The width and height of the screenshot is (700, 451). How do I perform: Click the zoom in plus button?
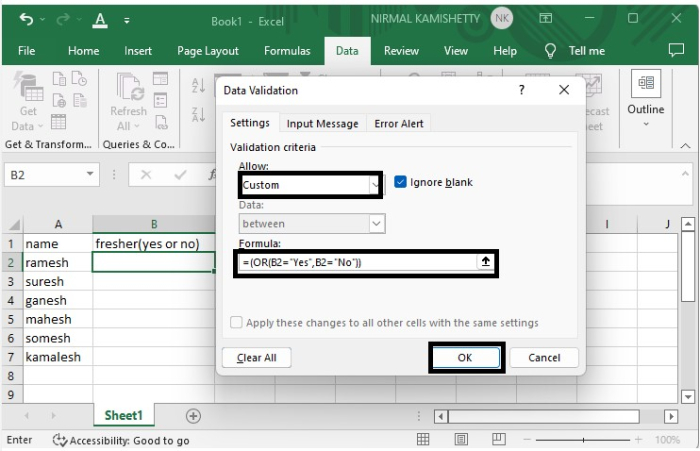pyautogui.click(x=638, y=440)
